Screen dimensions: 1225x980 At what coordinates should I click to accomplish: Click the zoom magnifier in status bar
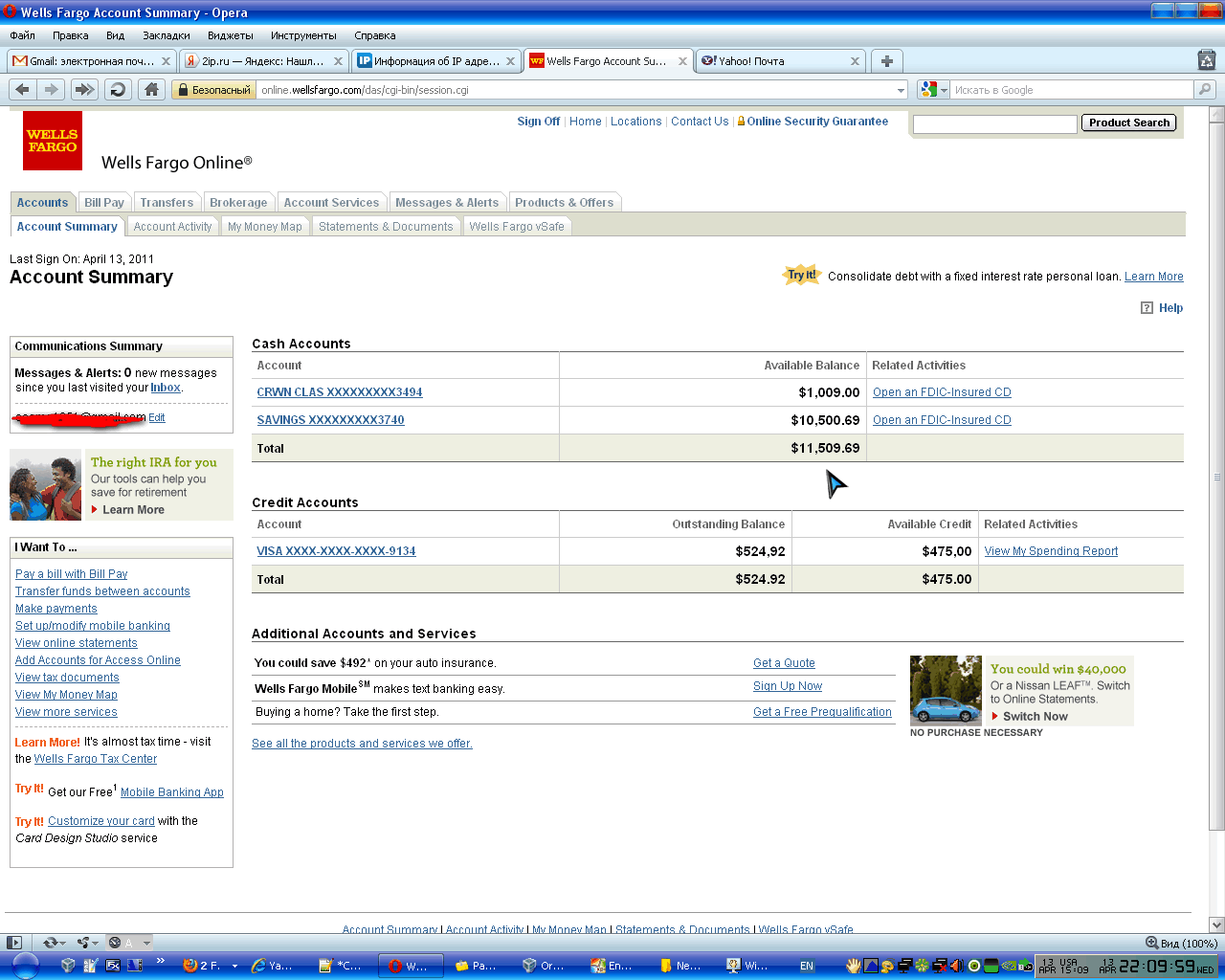[1152, 943]
